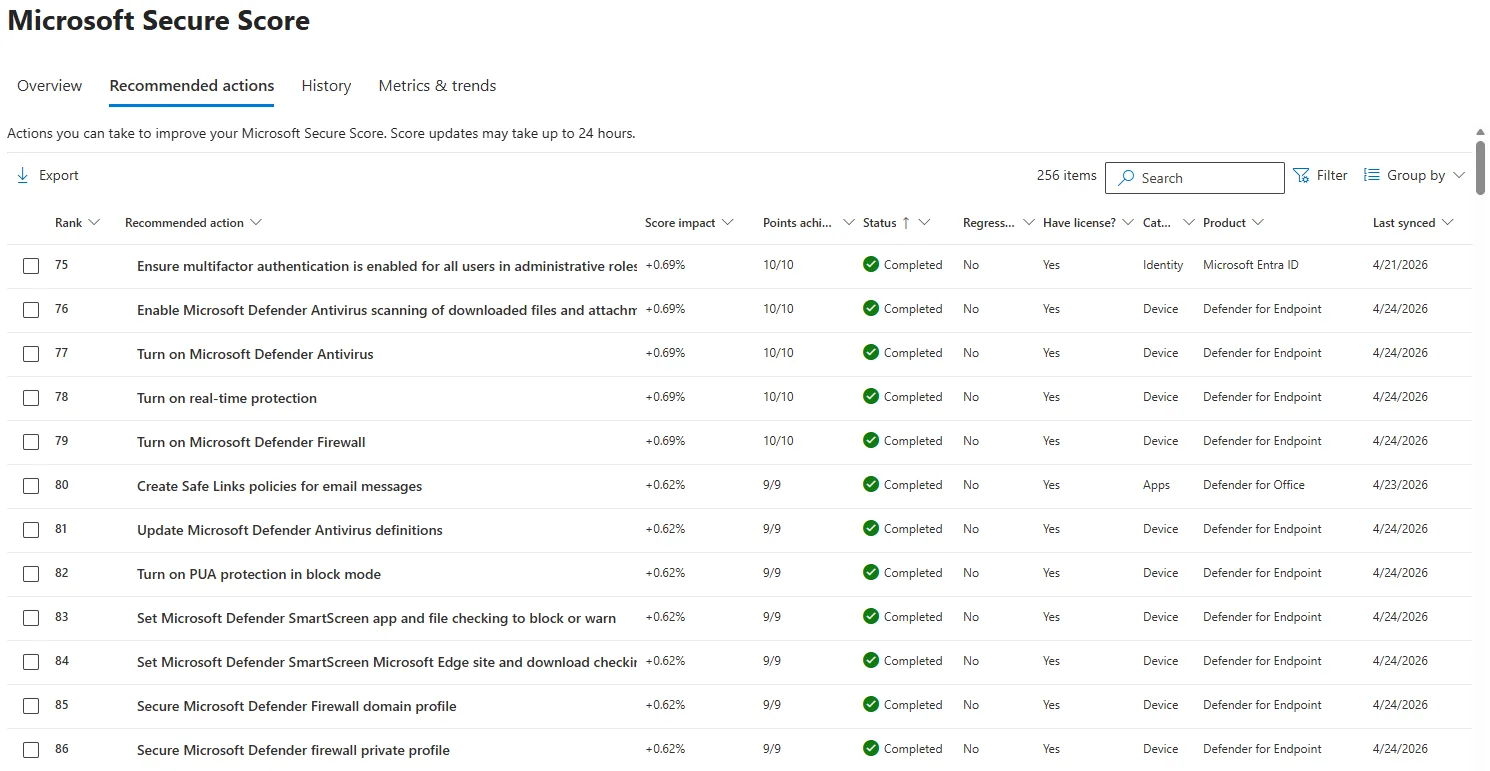Click the Export download arrow icon

(23, 176)
